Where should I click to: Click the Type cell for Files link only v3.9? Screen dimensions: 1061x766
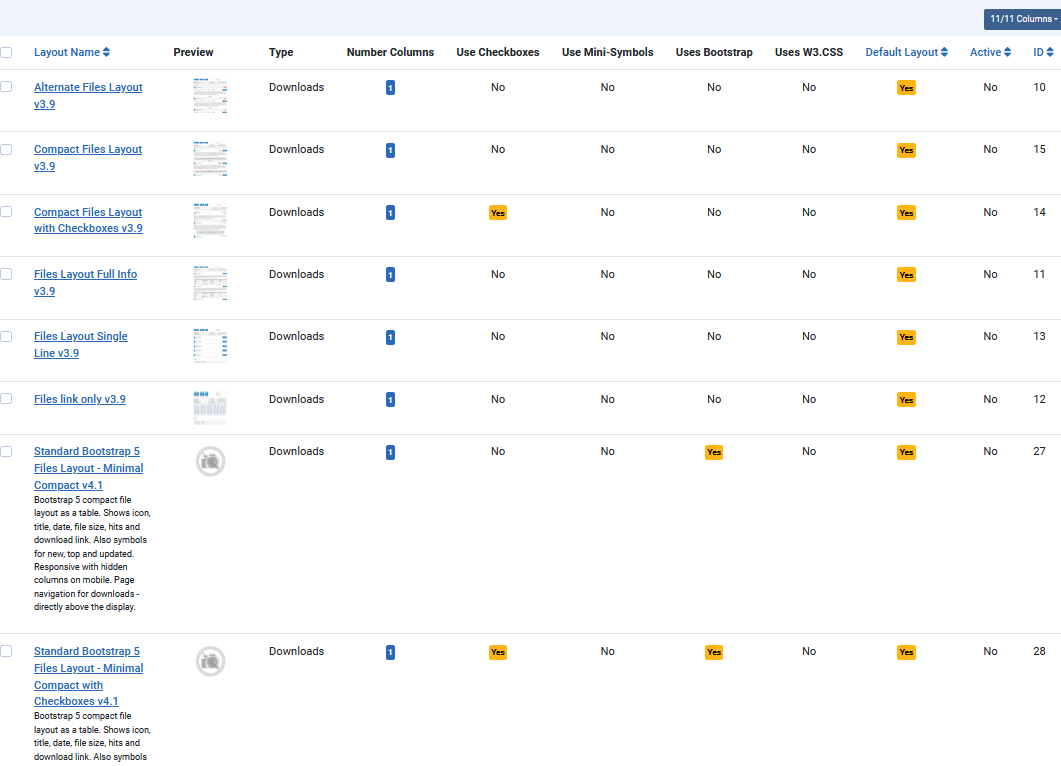[296, 399]
